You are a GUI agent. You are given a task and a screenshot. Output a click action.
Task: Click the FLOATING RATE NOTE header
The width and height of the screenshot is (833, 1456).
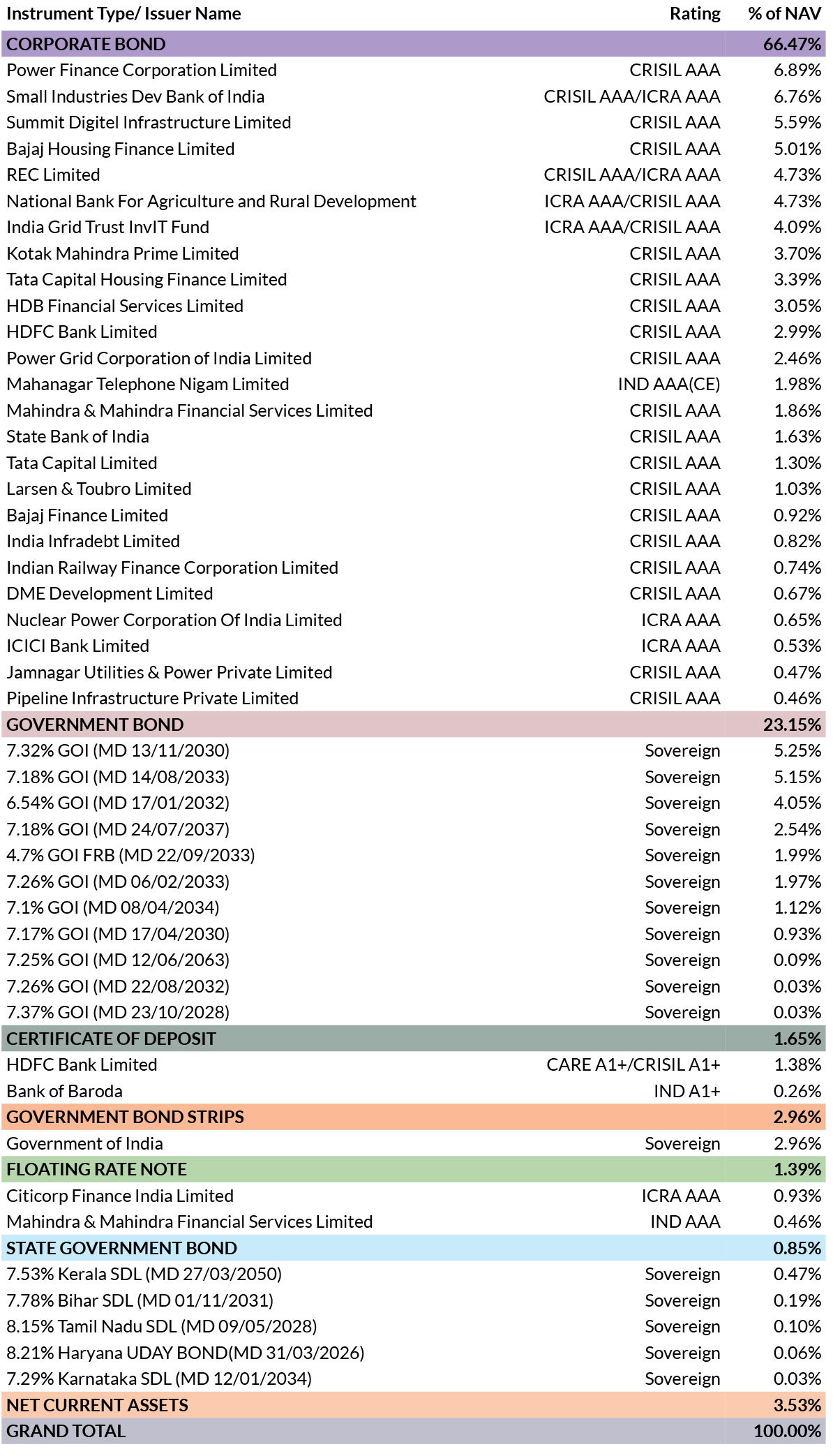413,1169
